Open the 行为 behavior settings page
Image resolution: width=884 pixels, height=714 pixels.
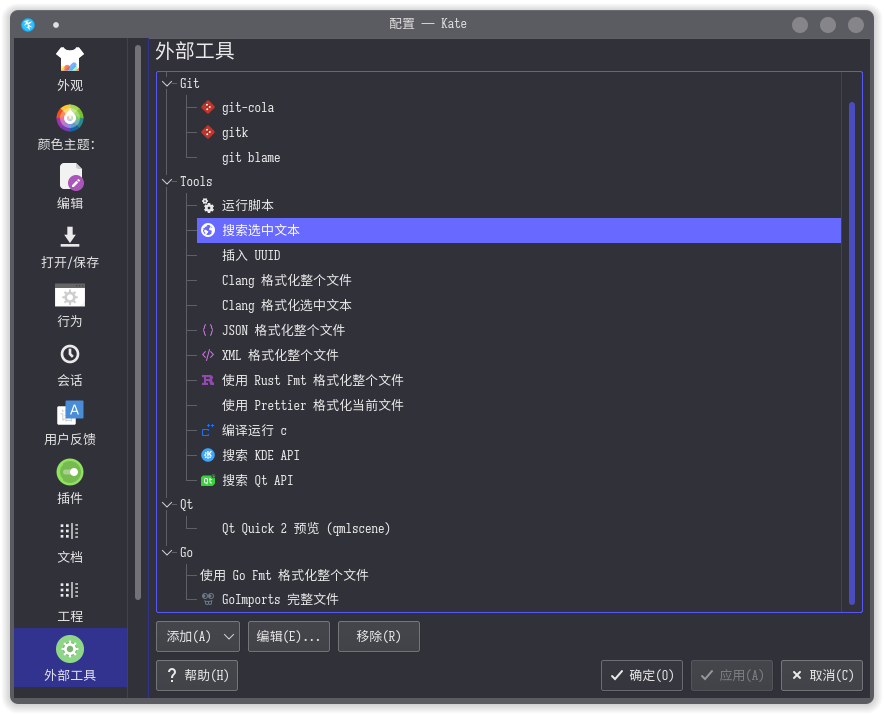[x=70, y=306]
